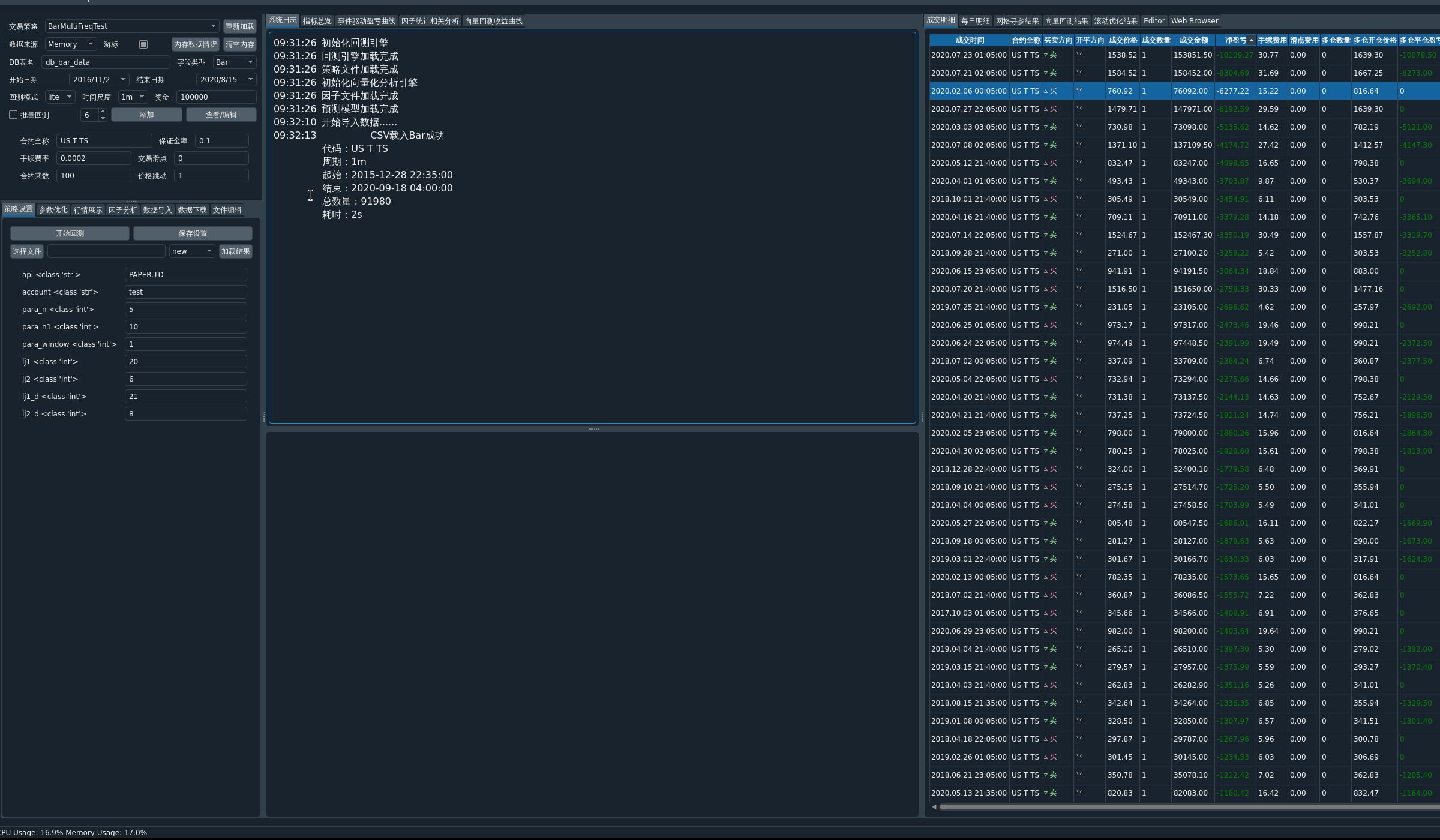Click splitter handle below system log panel

pos(593,429)
